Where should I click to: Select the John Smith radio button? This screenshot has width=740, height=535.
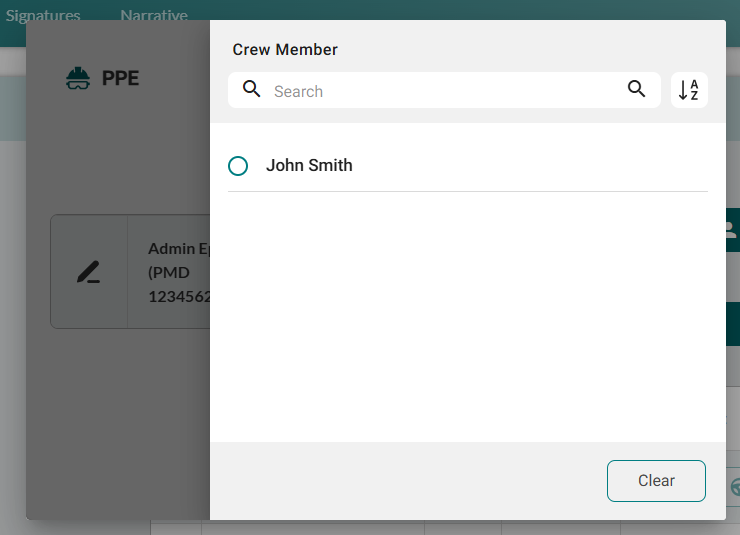pos(238,166)
